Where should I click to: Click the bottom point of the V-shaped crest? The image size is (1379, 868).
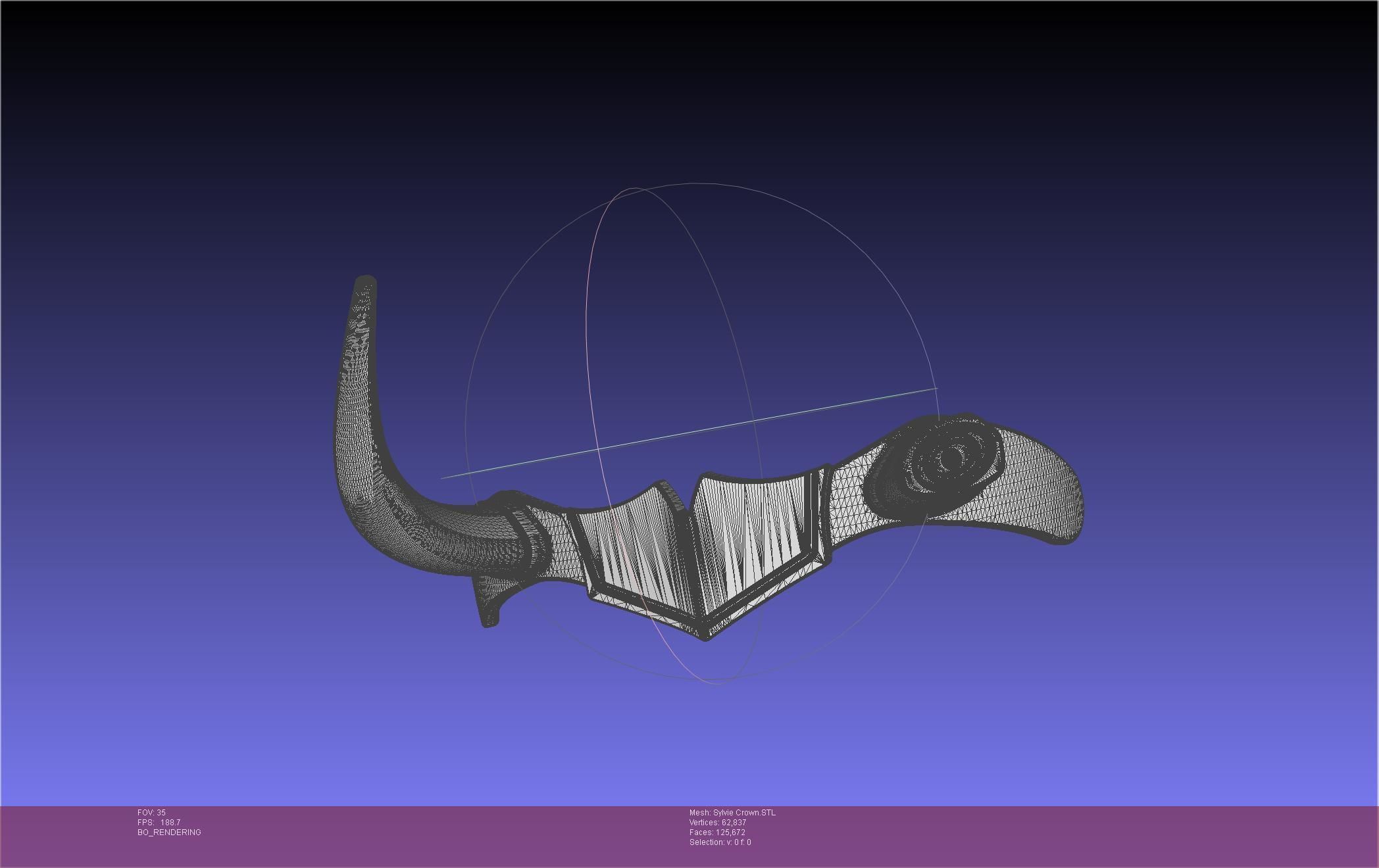[x=705, y=635]
